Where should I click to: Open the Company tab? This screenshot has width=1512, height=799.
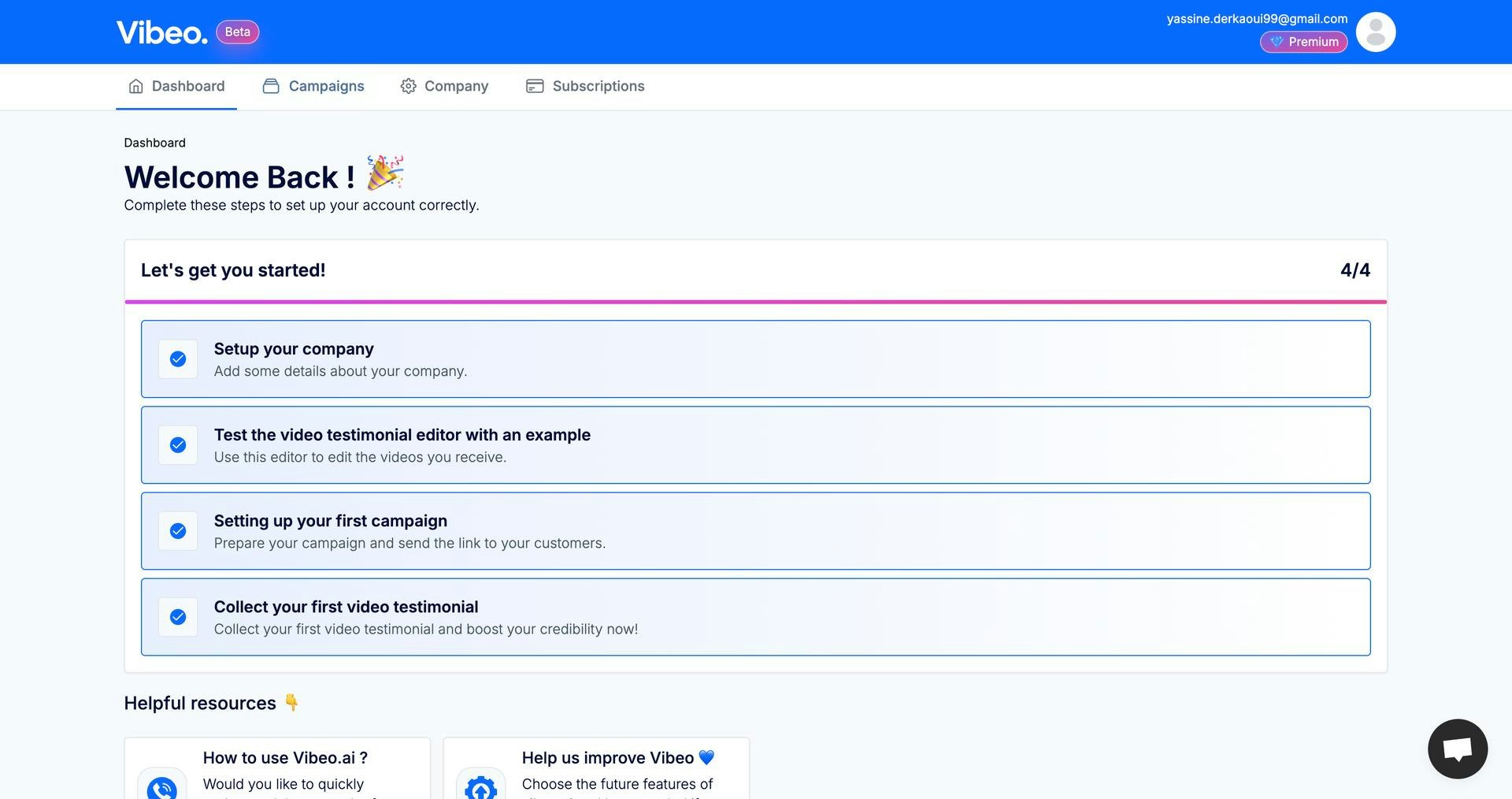point(444,86)
